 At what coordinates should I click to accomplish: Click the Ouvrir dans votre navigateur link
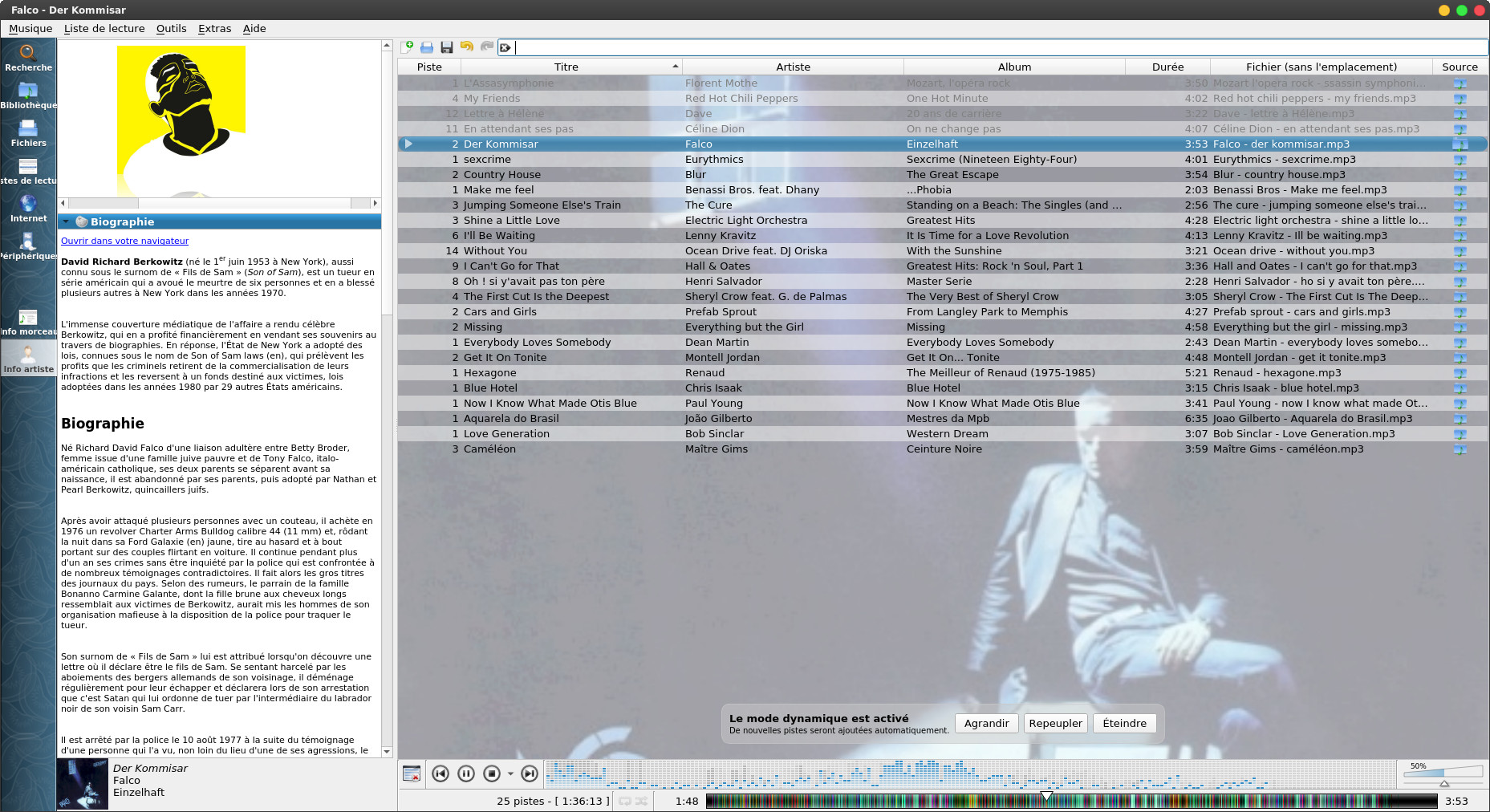pos(125,241)
